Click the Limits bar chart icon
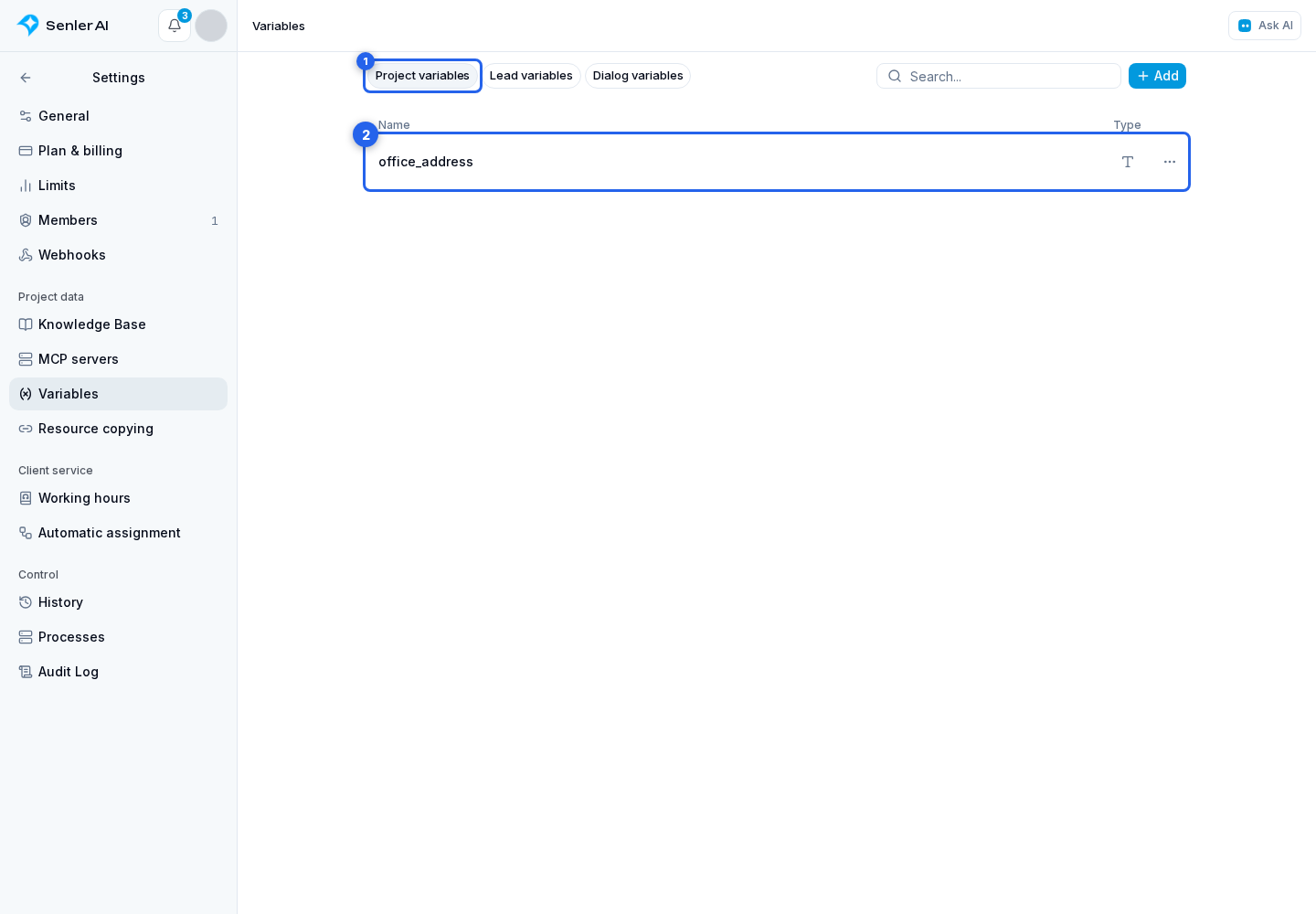 (26, 186)
